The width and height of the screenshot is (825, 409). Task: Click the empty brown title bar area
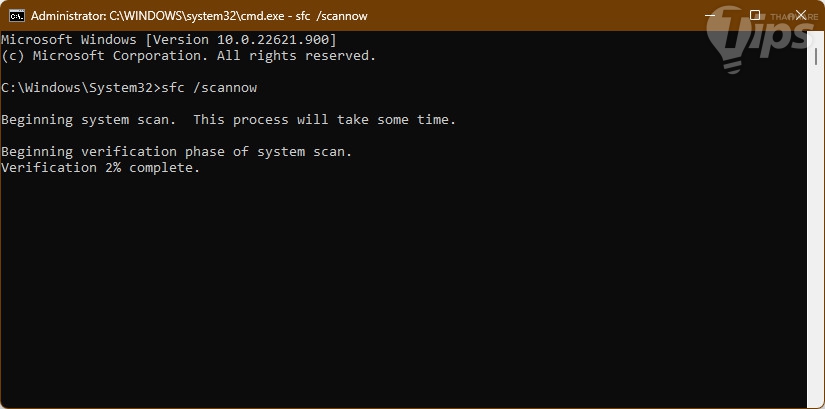click(520, 16)
